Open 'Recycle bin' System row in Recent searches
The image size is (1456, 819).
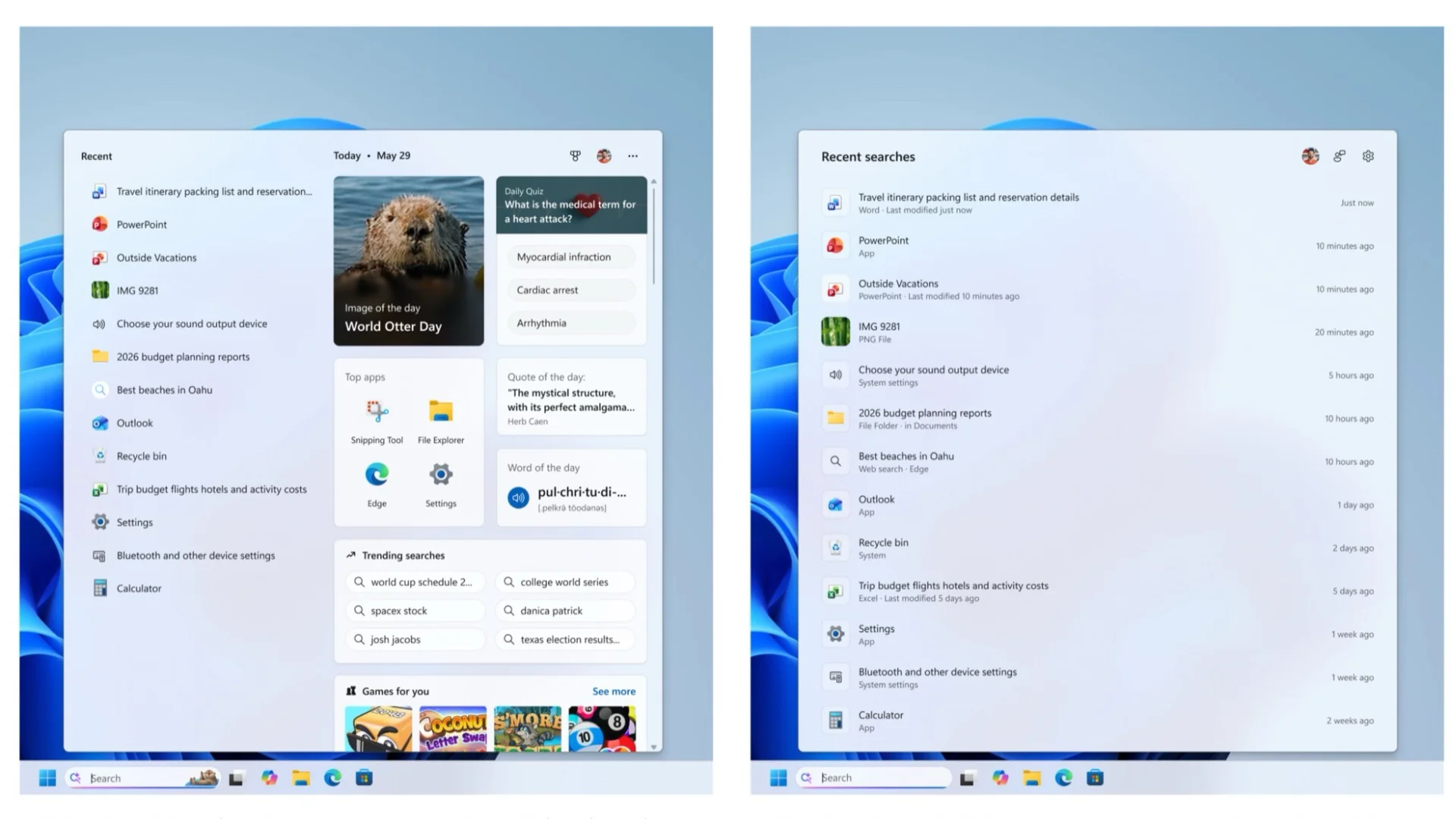point(1097,548)
